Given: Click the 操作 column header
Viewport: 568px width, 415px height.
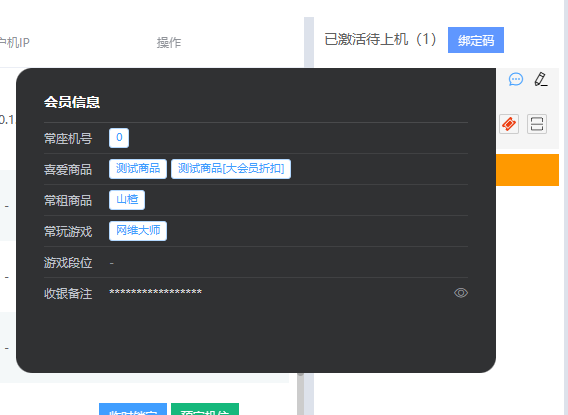Looking at the screenshot, I should (169, 43).
